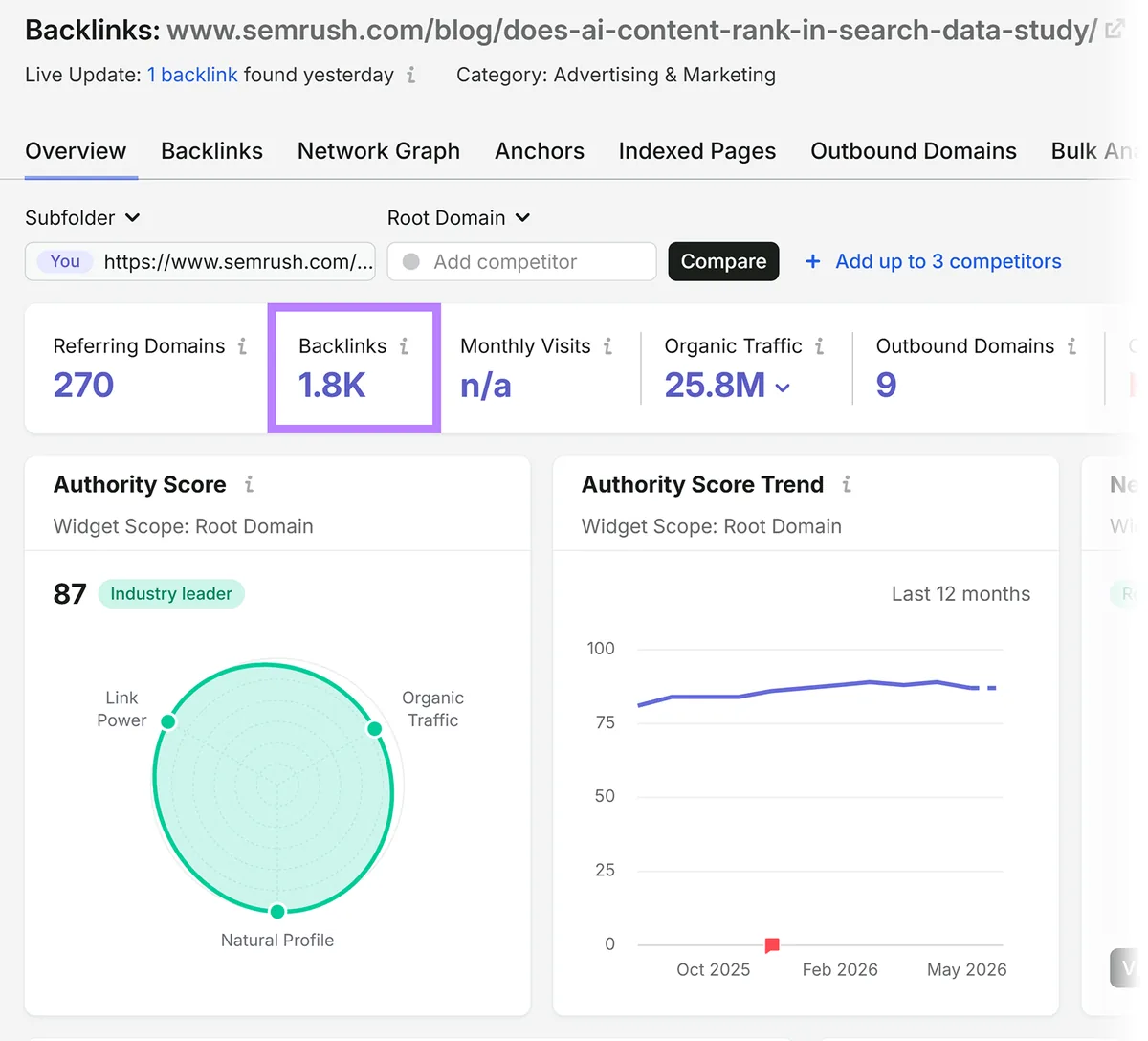The width and height of the screenshot is (1148, 1041).
Task: Open external link icon next to URL
Action: tap(1114, 30)
